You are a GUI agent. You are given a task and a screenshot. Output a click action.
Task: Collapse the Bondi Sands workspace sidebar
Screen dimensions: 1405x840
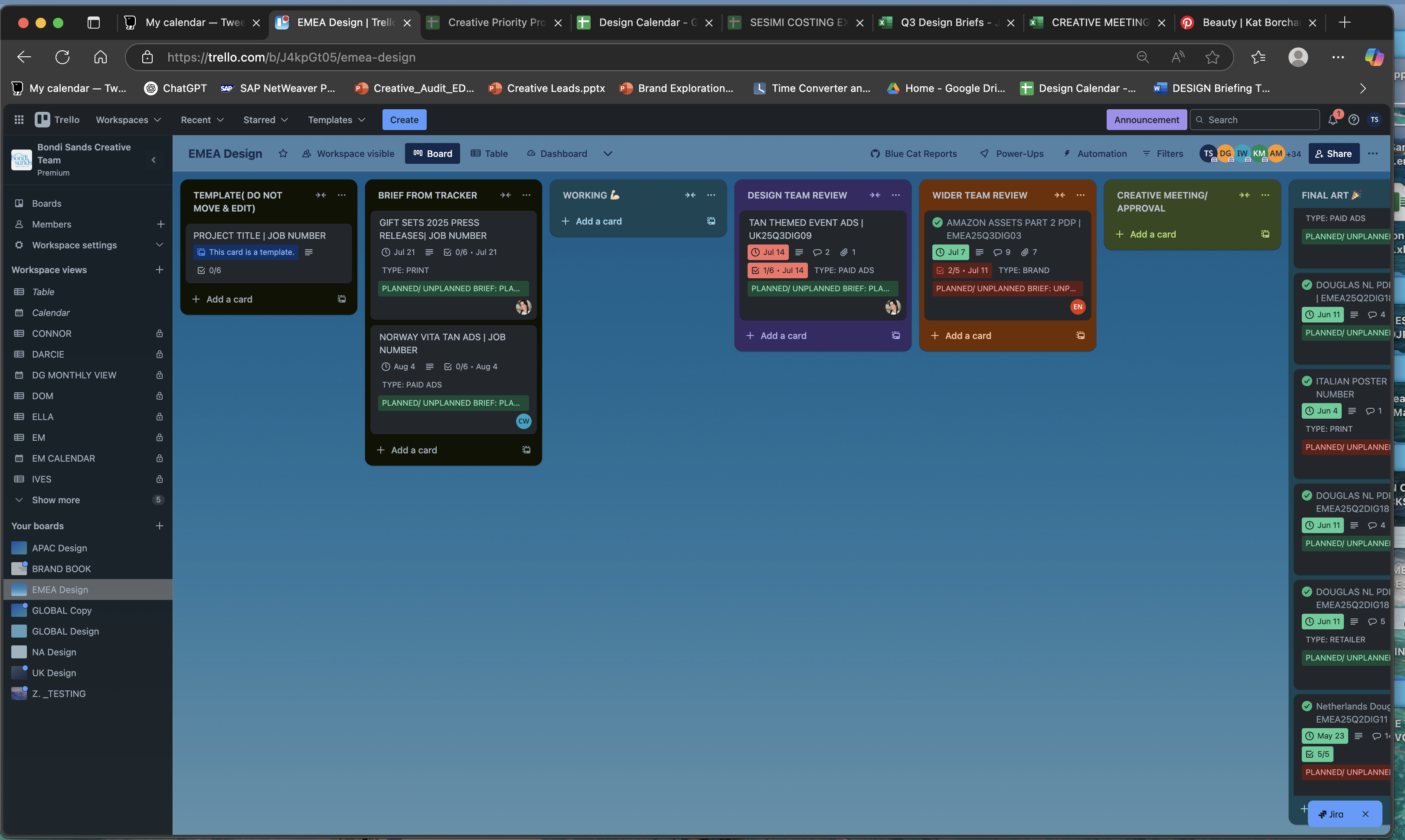tap(154, 160)
